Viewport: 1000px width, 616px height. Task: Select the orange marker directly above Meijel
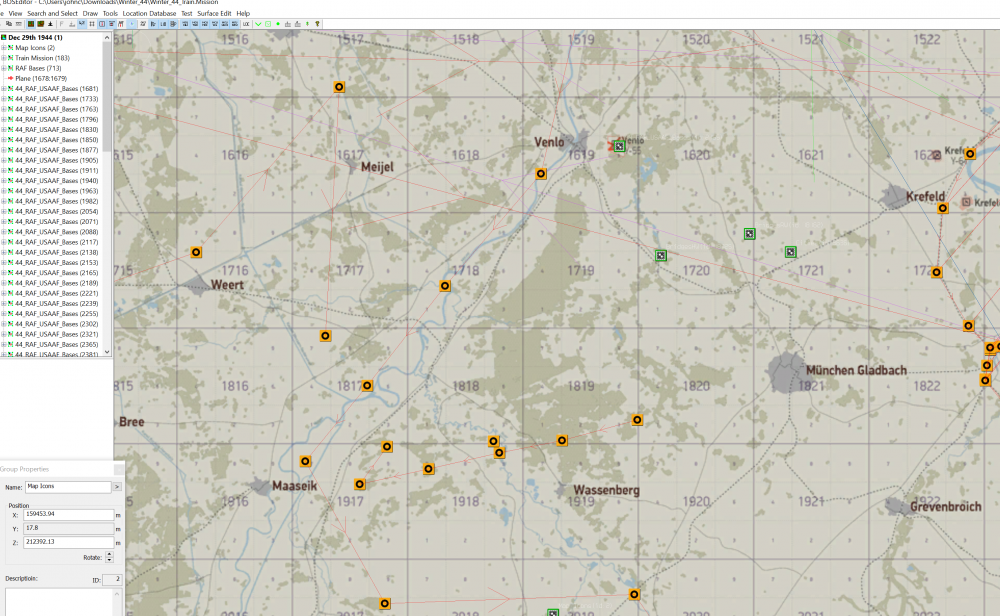pyautogui.click(x=339, y=87)
